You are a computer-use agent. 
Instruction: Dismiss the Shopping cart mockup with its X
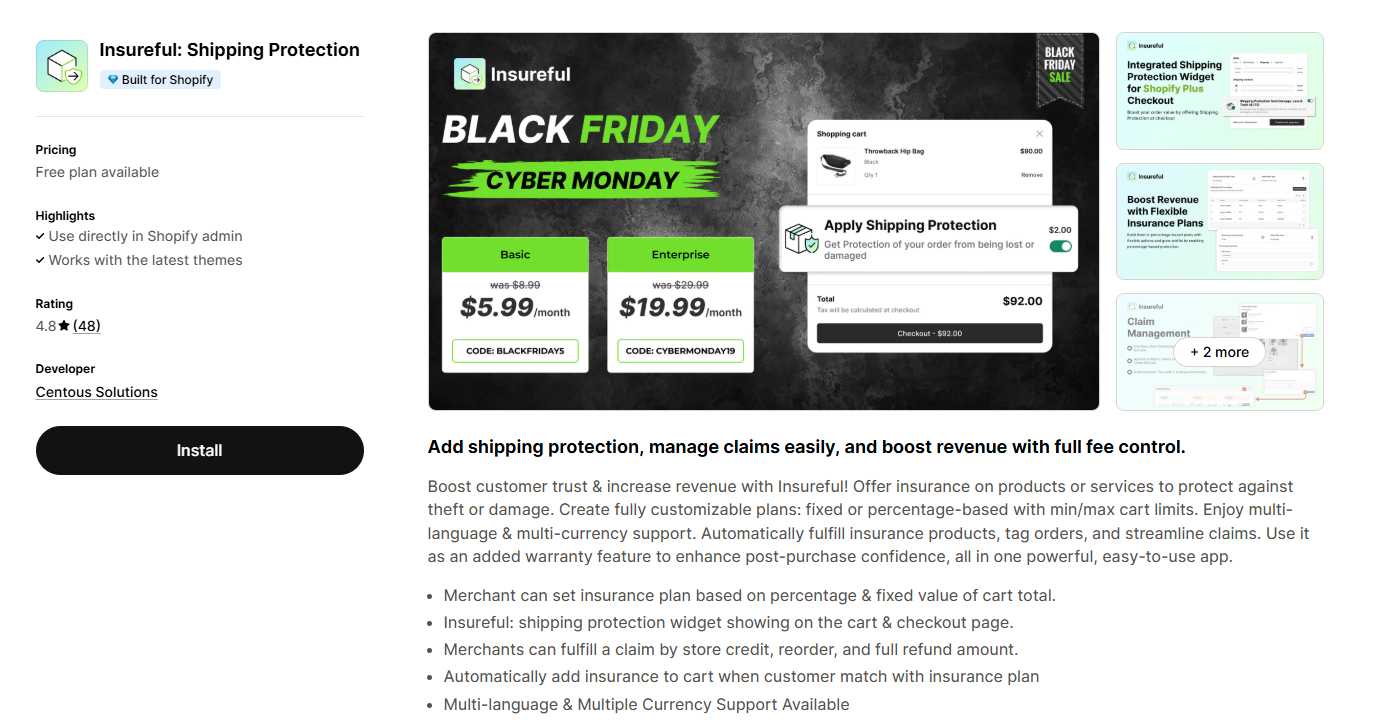(x=1039, y=132)
